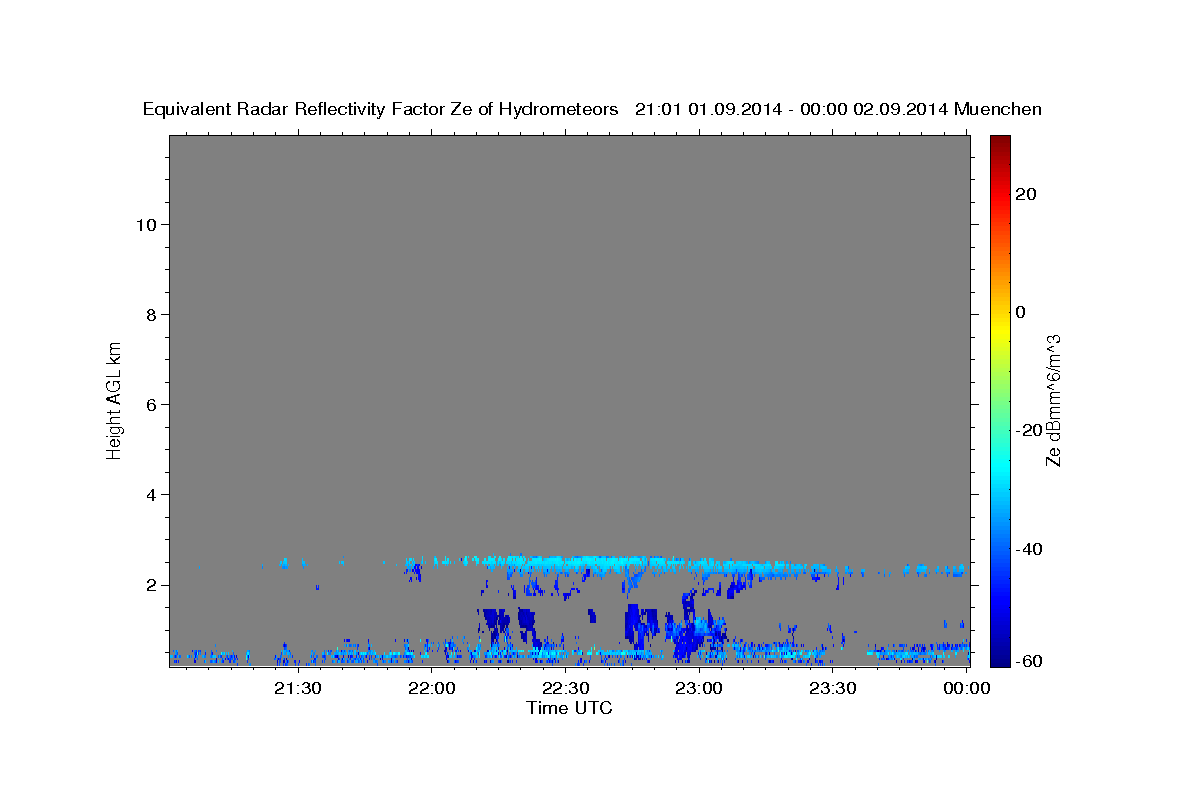Click the 22:30 time tick label

point(565,688)
